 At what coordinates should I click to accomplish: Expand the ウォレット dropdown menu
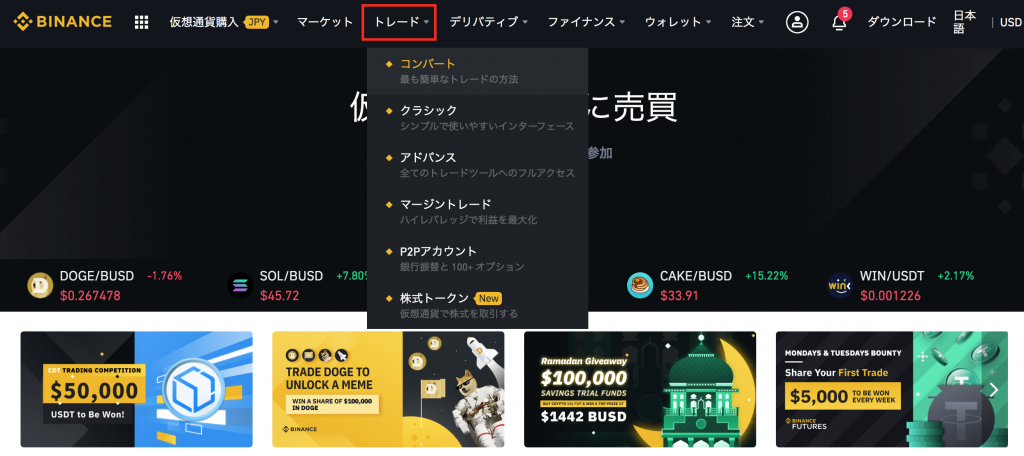[x=677, y=22]
